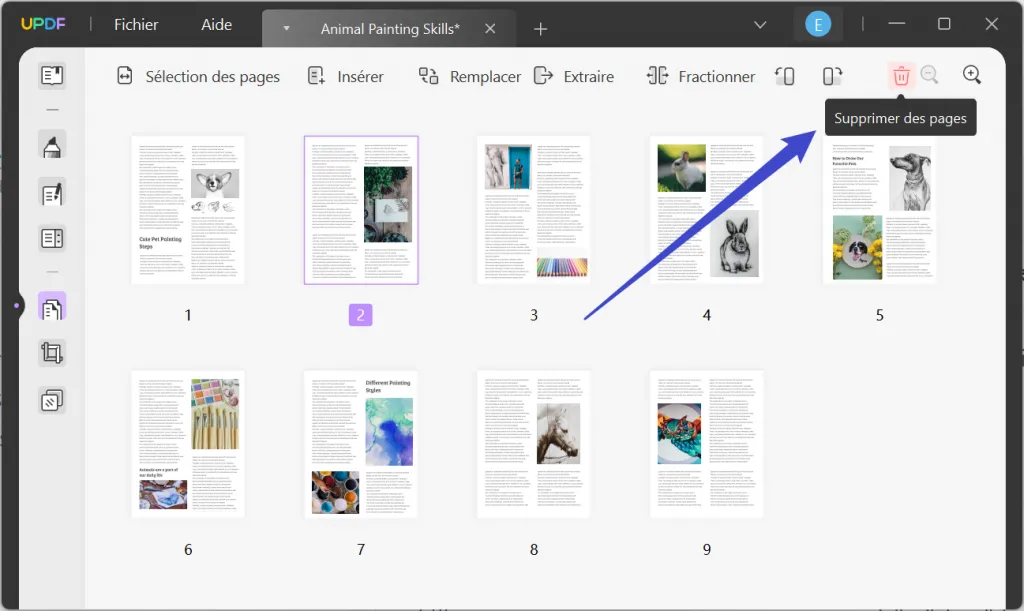
Task: Select the crop tool in the sidebar
Action: click(50, 352)
